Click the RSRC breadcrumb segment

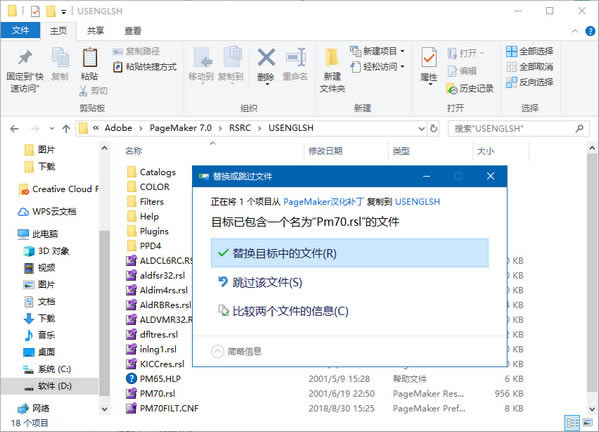(x=240, y=128)
